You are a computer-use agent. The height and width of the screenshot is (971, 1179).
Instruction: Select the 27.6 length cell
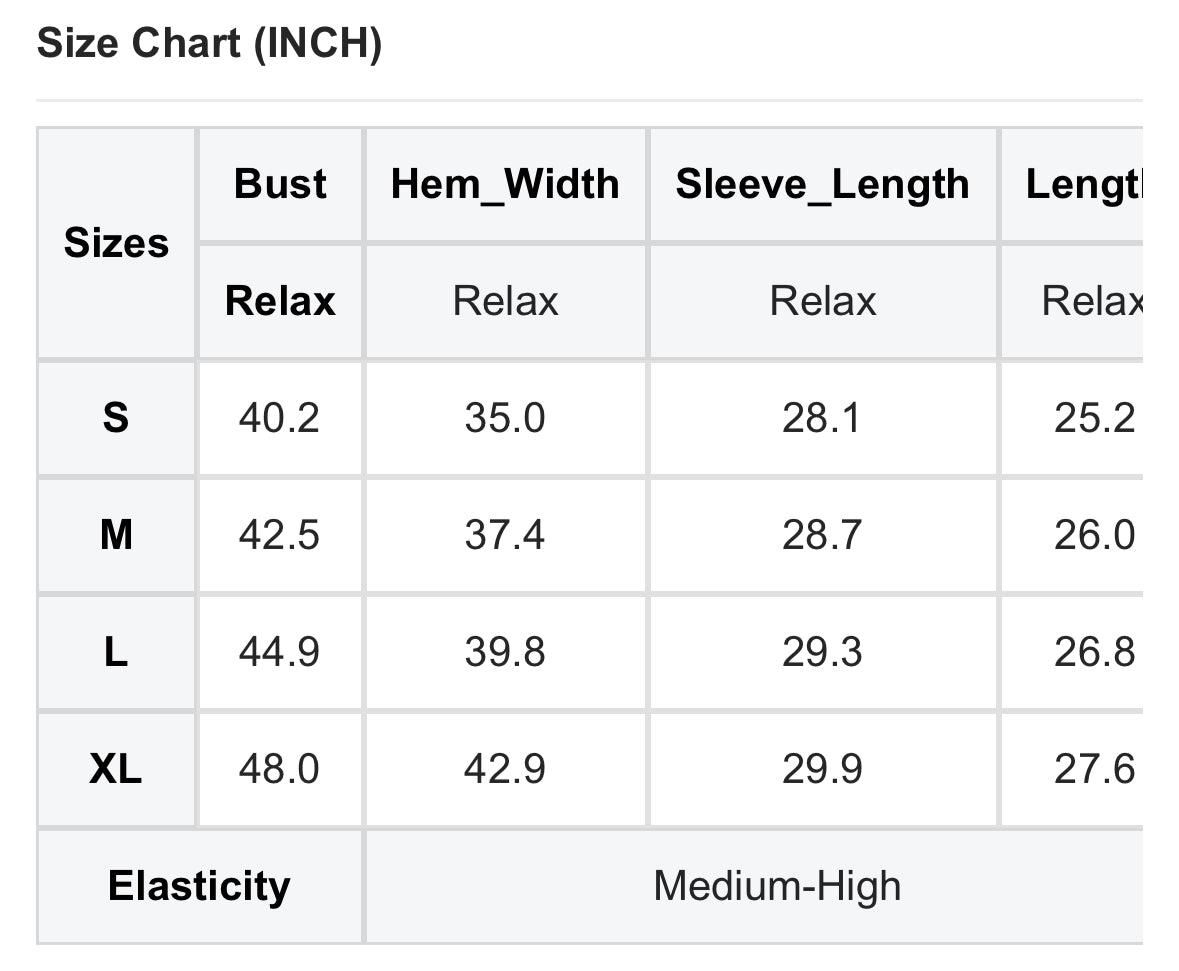click(x=1094, y=770)
